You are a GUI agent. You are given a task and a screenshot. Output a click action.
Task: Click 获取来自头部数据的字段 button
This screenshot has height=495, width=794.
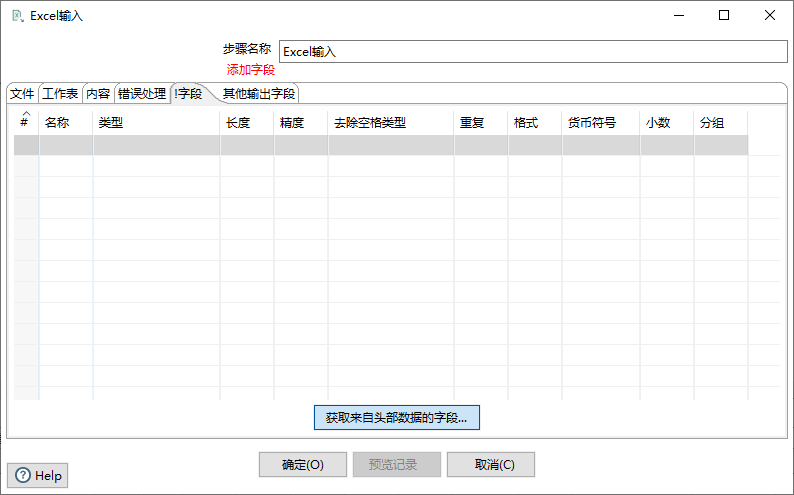pos(396,418)
